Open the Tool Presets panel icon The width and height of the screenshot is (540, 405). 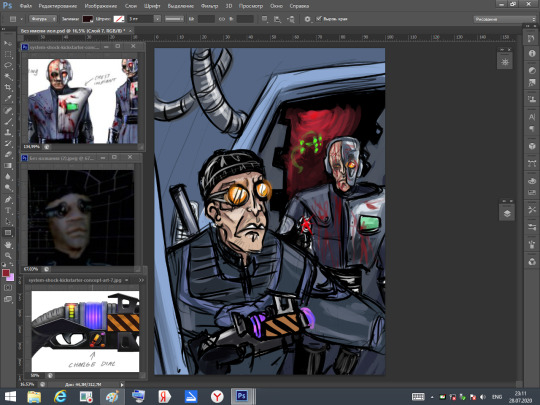point(532,210)
